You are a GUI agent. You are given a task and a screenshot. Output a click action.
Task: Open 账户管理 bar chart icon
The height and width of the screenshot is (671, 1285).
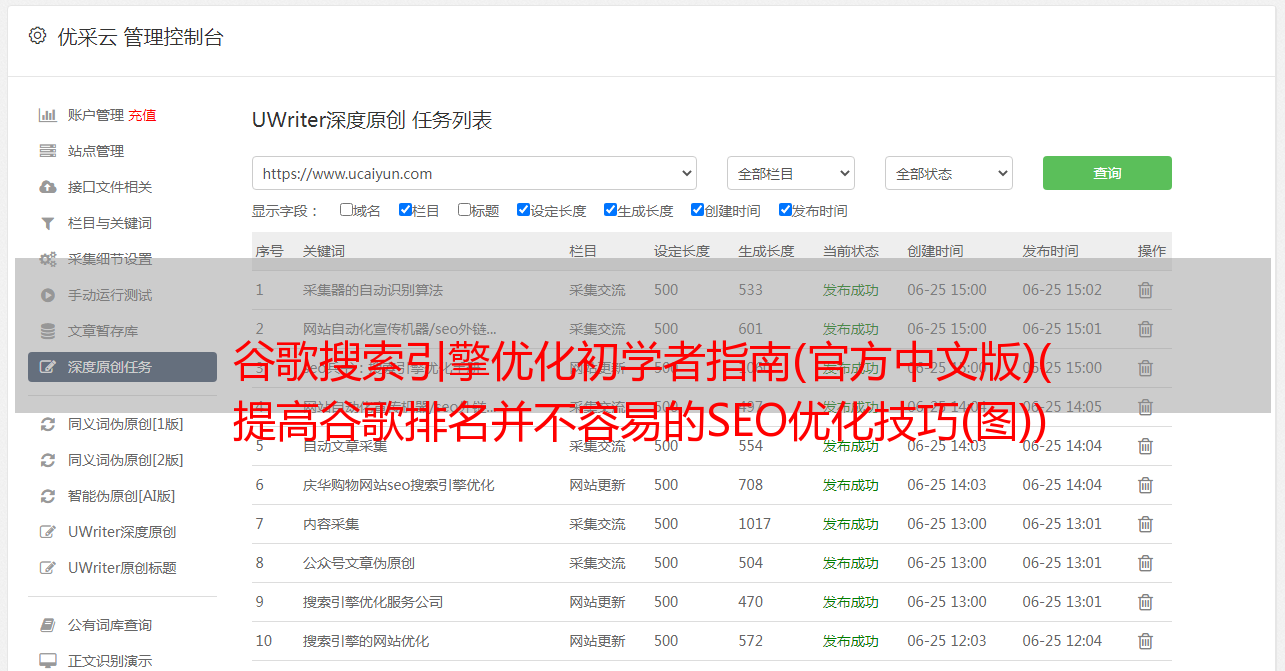click(x=47, y=115)
